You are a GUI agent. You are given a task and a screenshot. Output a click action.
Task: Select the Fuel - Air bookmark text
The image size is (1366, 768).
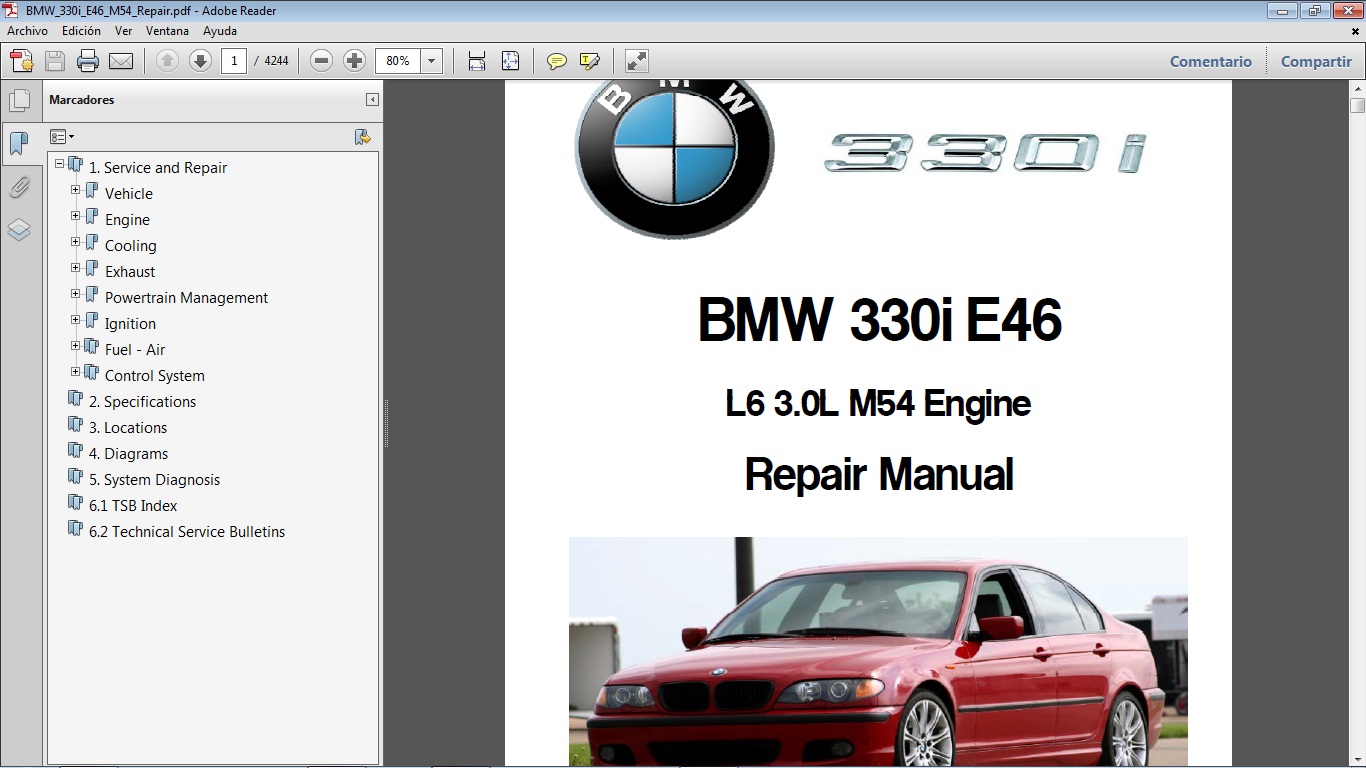coord(135,350)
